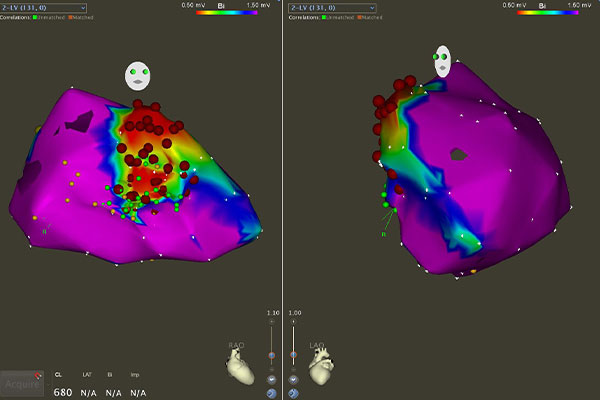Toggle Unmatched correlations in right view
The height and width of the screenshot is (400, 600).
coord(346,18)
